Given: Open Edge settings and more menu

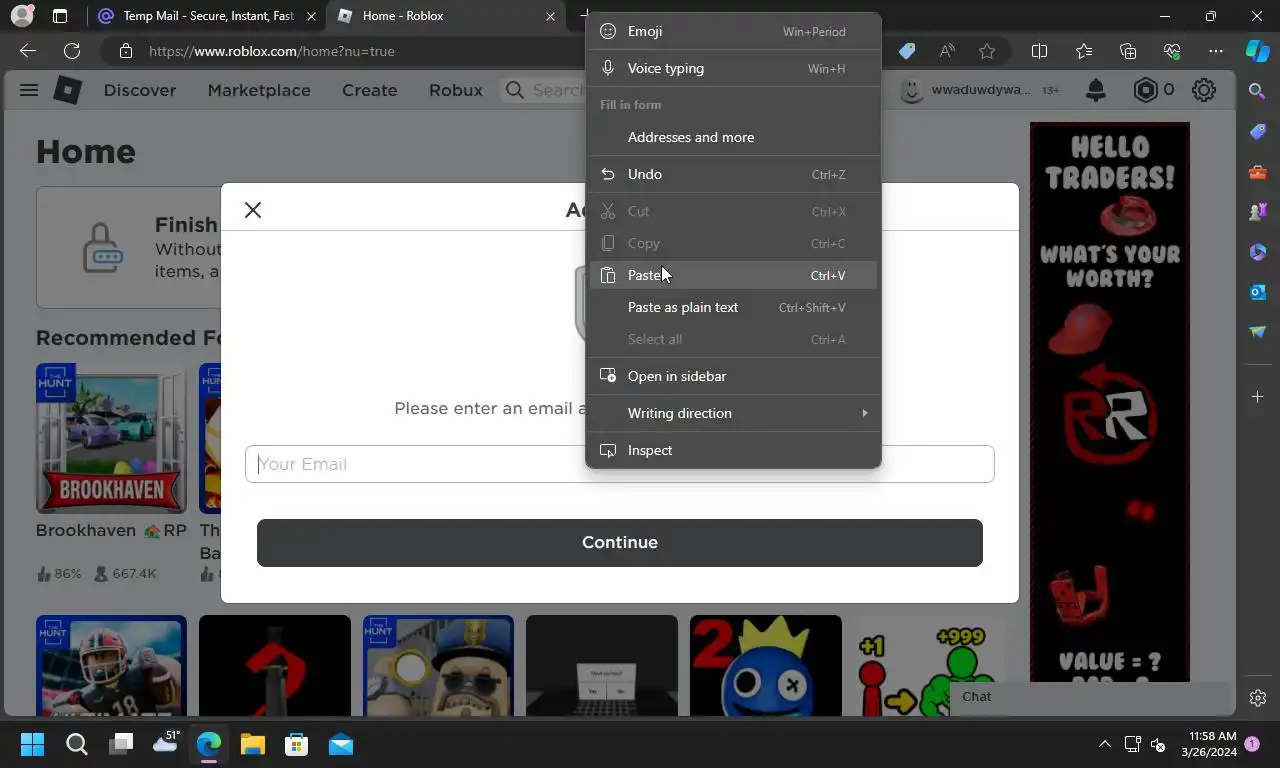Looking at the screenshot, I should click(x=1216, y=51).
